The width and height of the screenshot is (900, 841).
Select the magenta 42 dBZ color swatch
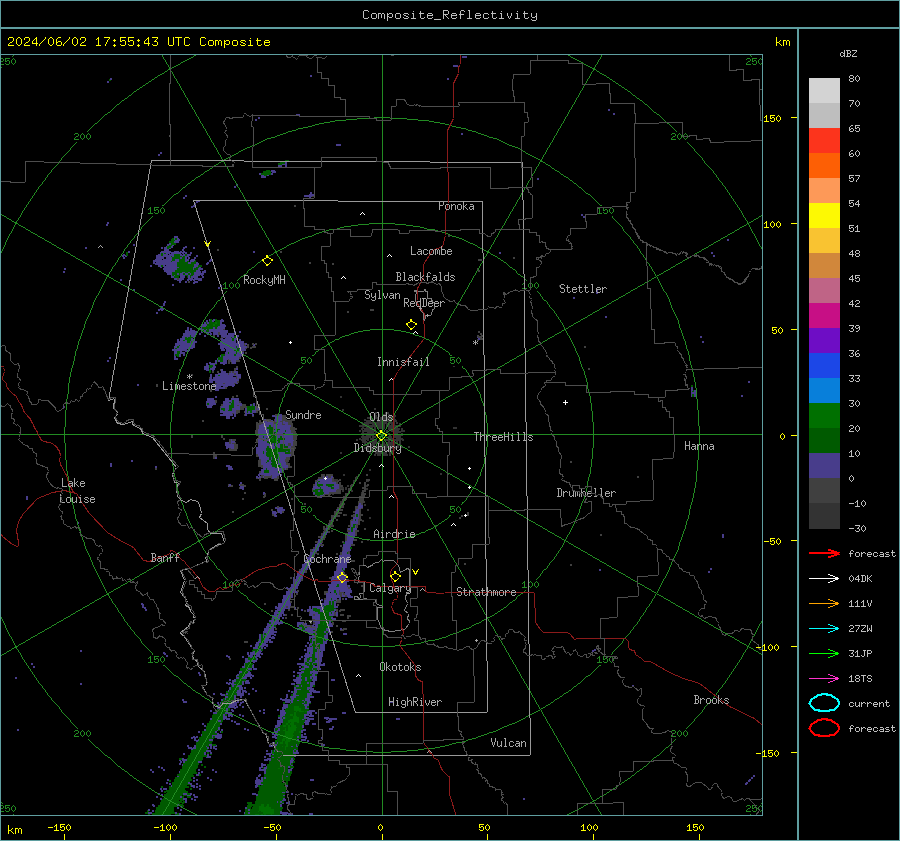click(x=824, y=316)
